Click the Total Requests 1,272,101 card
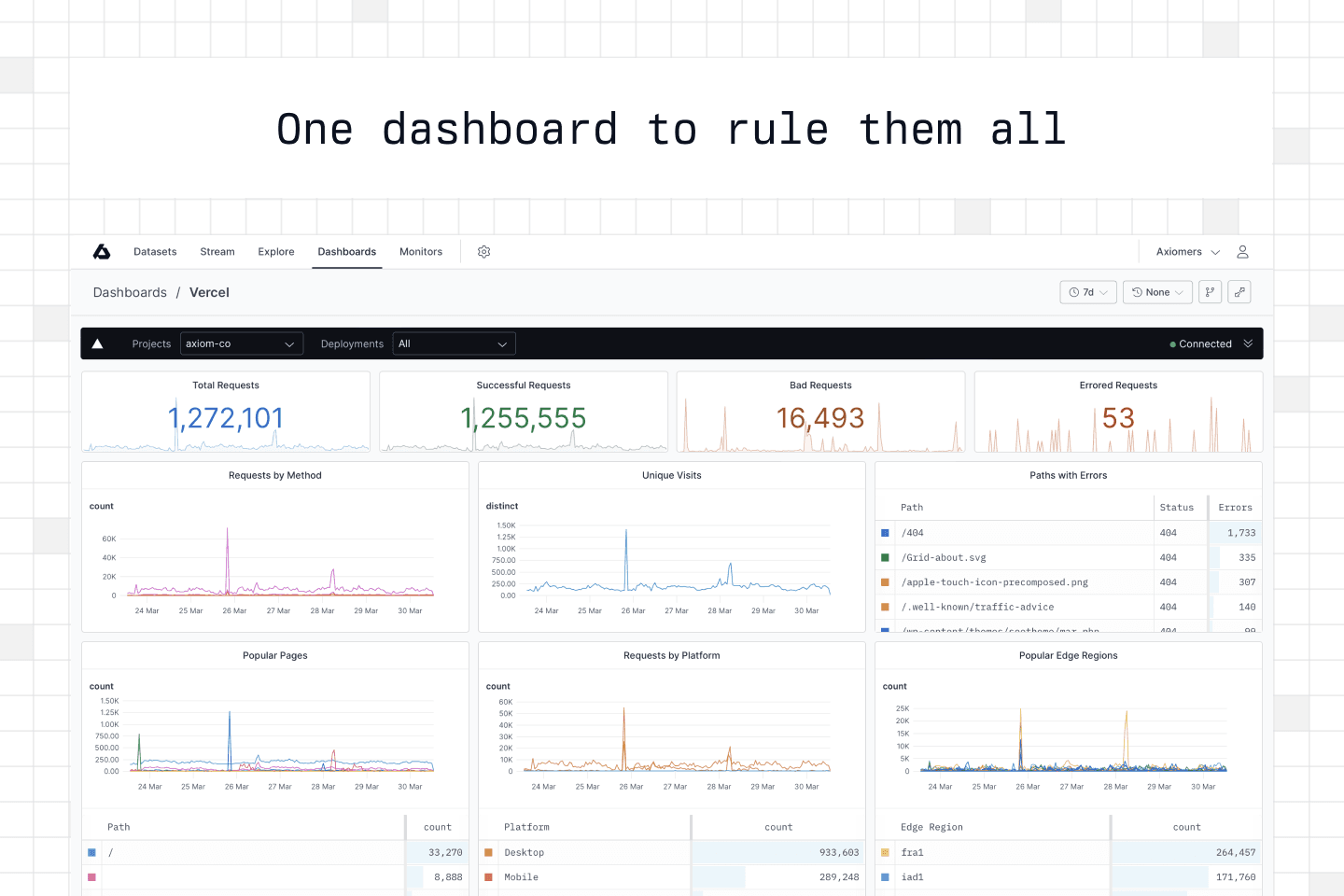 tap(226, 412)
